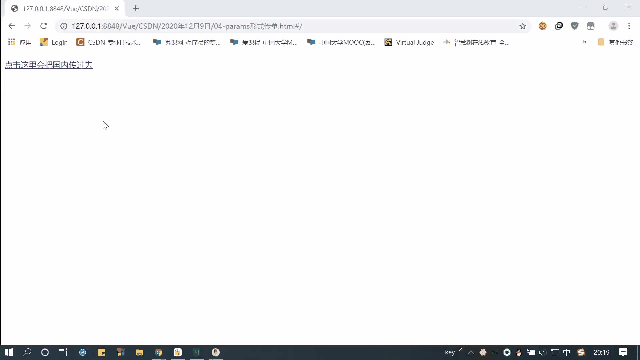Click the underlined Chinese link on page

click(49, 64)
